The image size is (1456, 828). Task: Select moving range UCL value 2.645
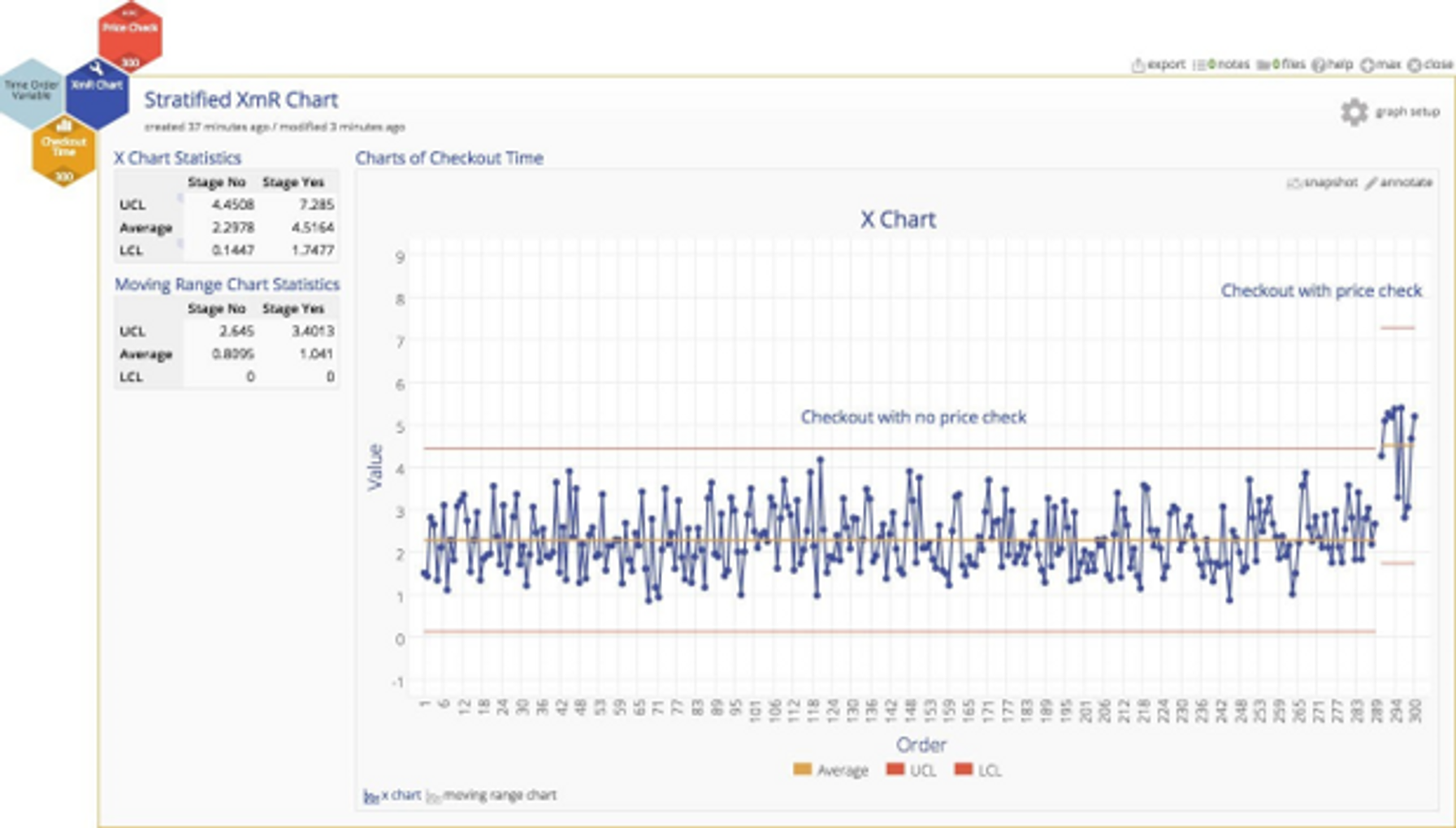point(236,332)
